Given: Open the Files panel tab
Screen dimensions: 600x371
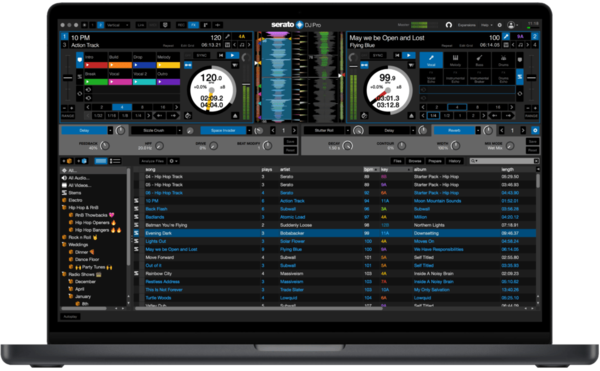Looking at the screenshot, I should [398, 161].
